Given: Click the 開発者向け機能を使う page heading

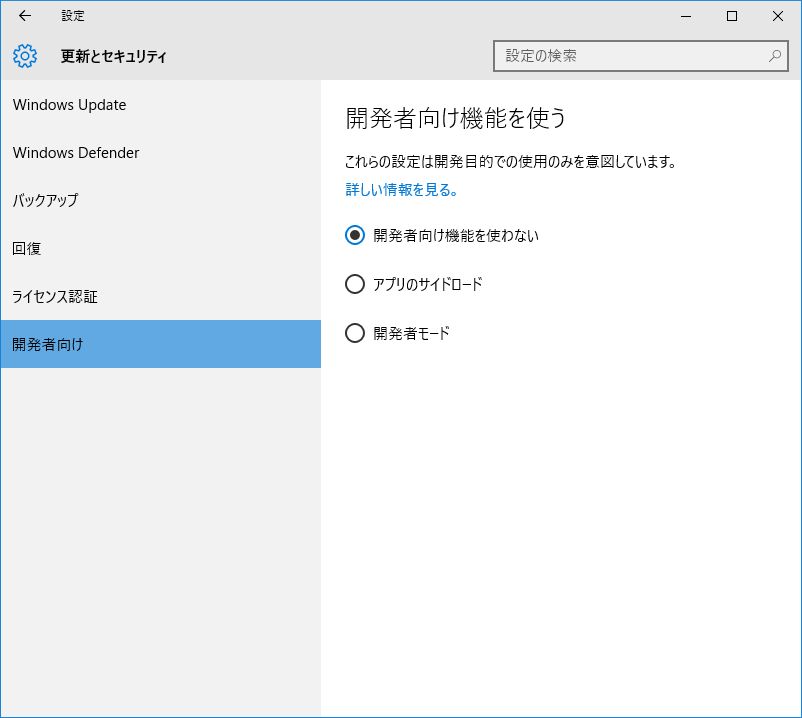Looking at the screenshot, I should 456,118.
